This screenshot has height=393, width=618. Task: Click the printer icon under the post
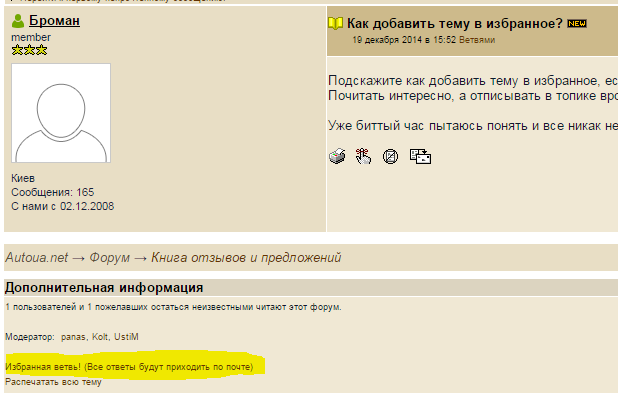coord(337,156)
